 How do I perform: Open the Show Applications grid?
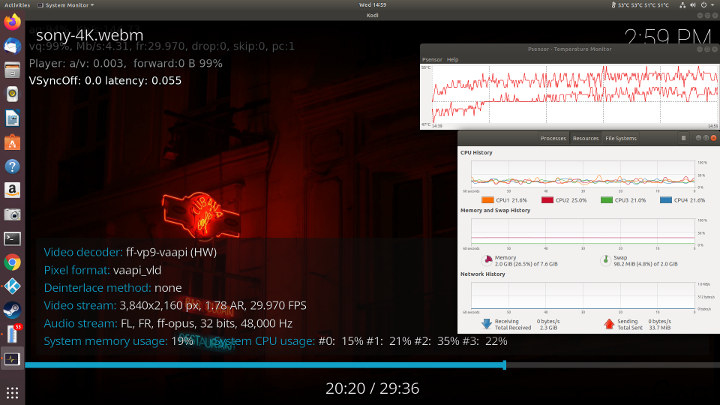[12, 393]
